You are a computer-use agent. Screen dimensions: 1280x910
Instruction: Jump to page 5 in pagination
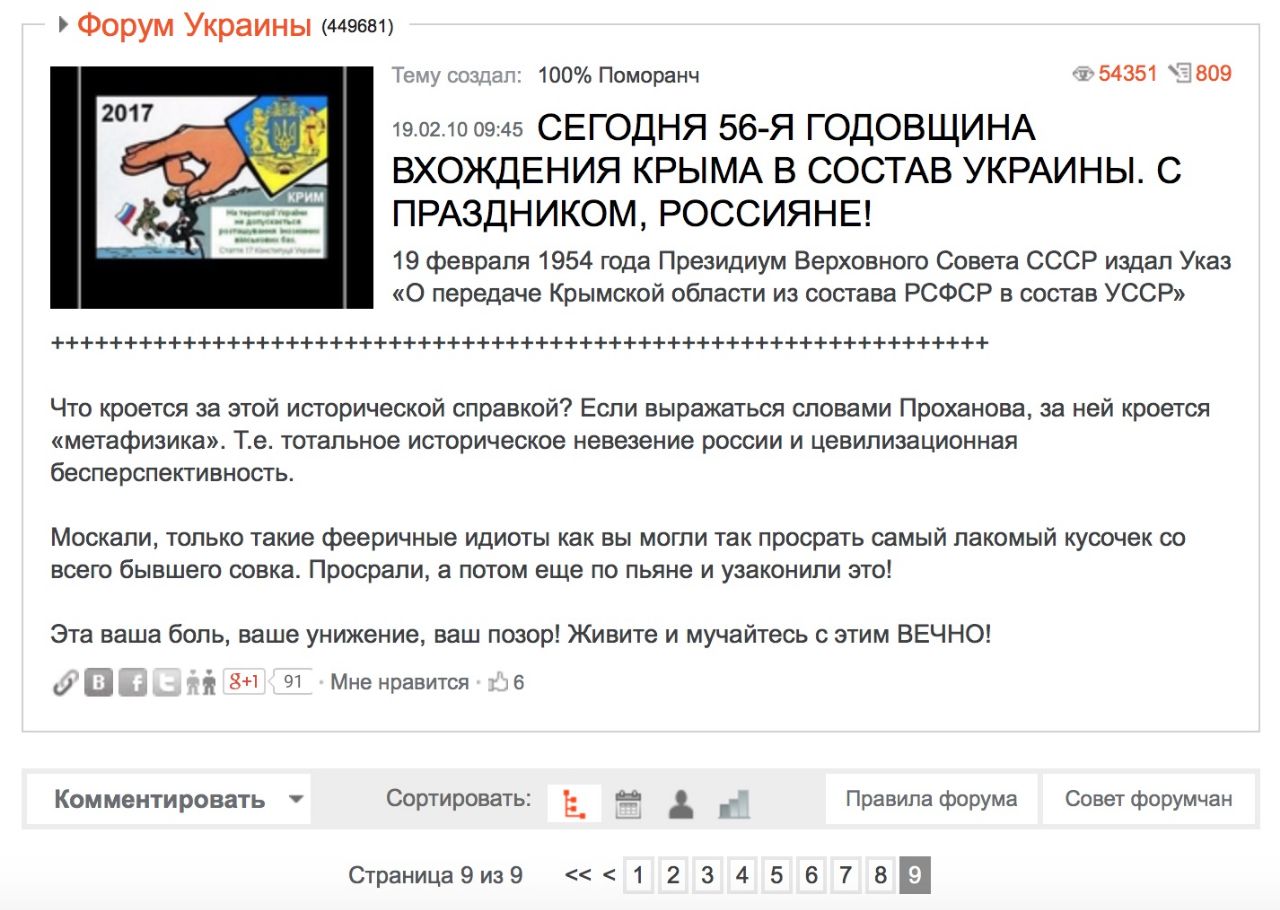pos(776,876)
